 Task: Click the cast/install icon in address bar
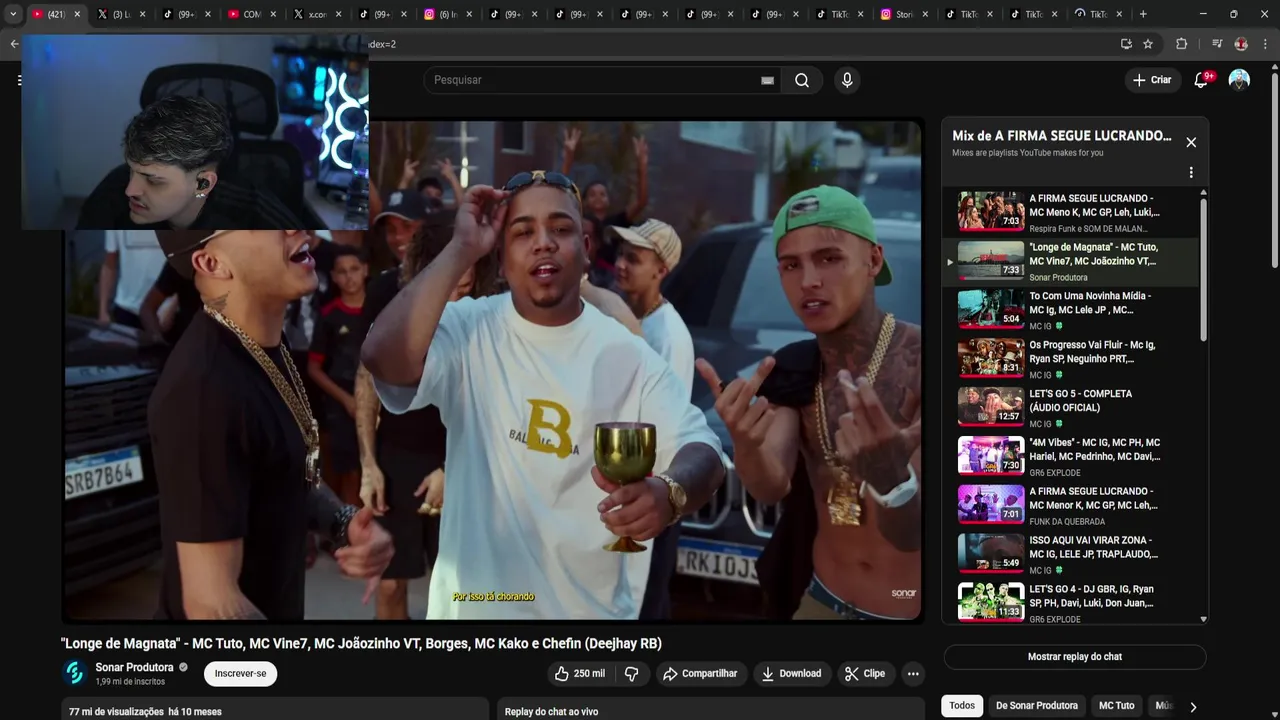coord(1126,44)
